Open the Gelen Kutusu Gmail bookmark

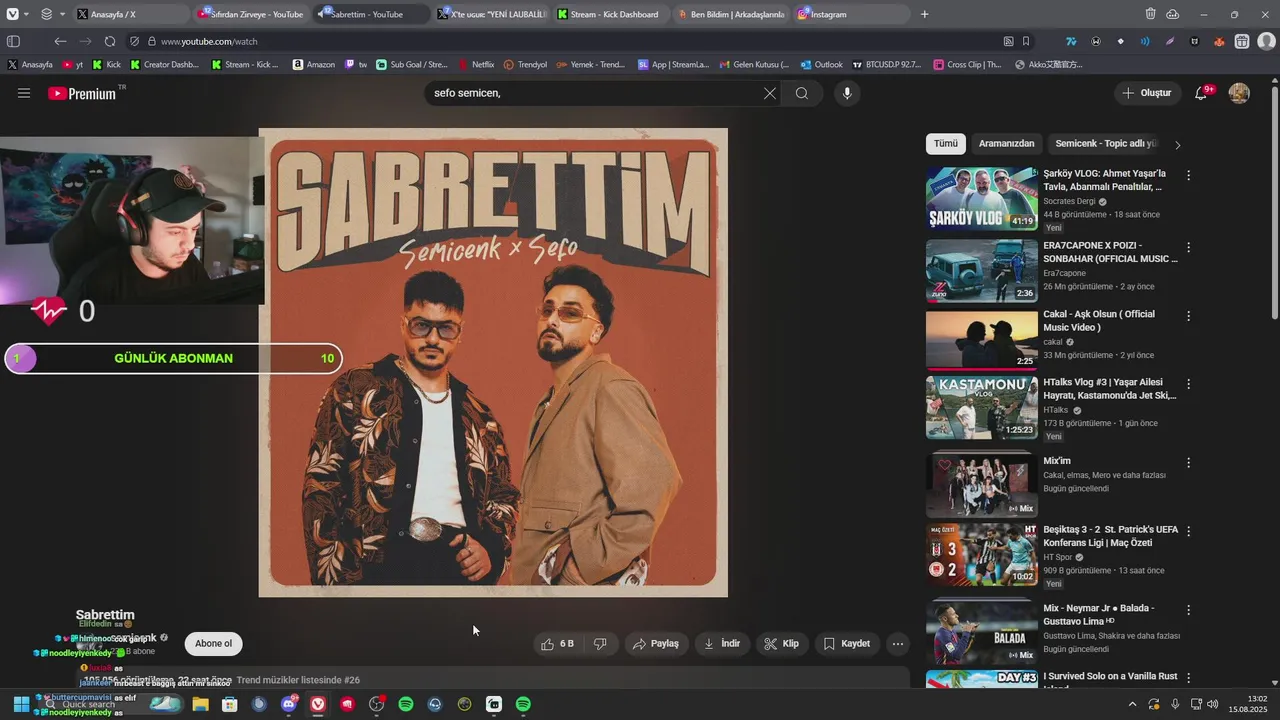[x=754, y=64]
